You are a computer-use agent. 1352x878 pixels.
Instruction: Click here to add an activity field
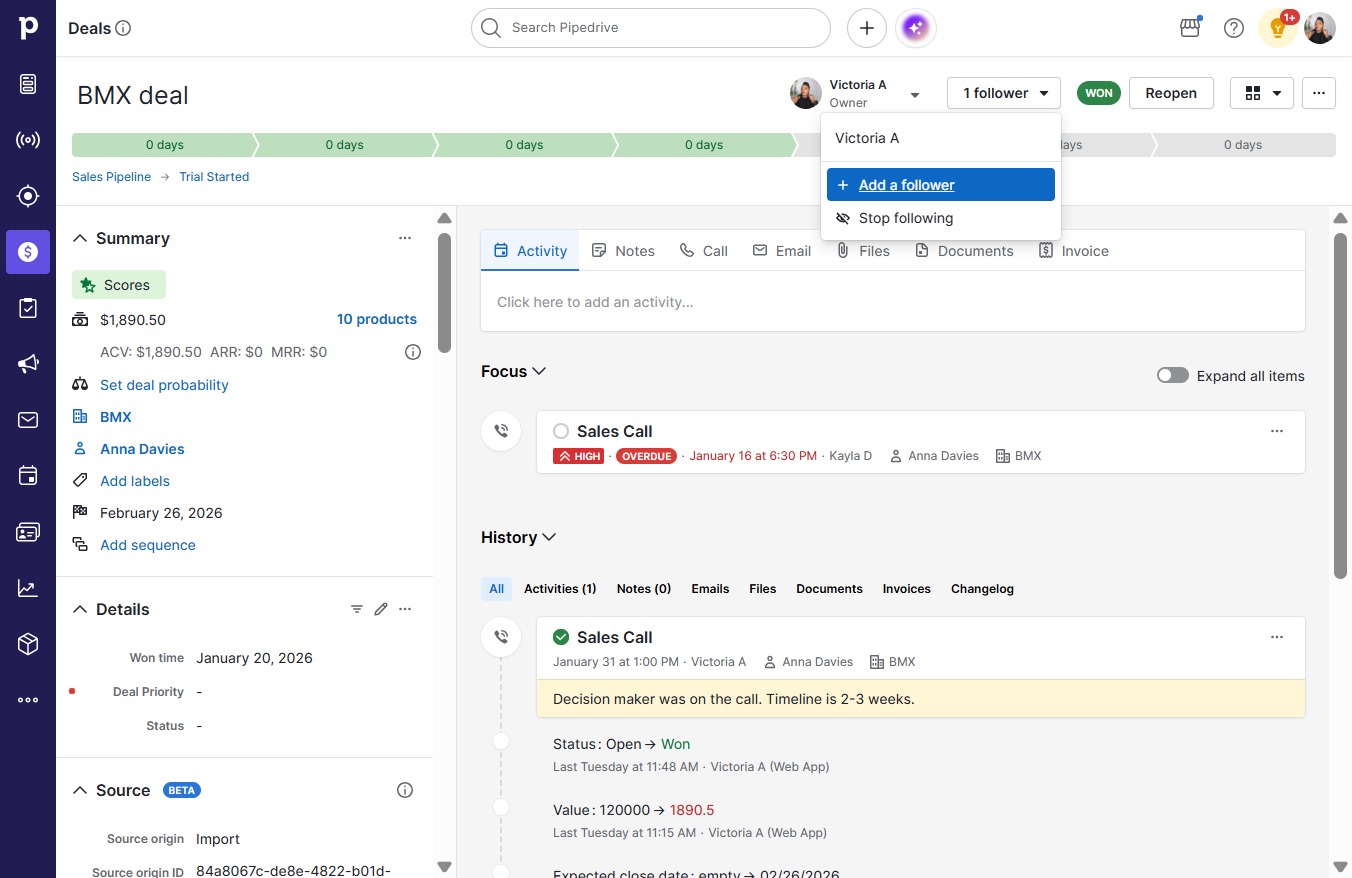click(x=893, y=302)
